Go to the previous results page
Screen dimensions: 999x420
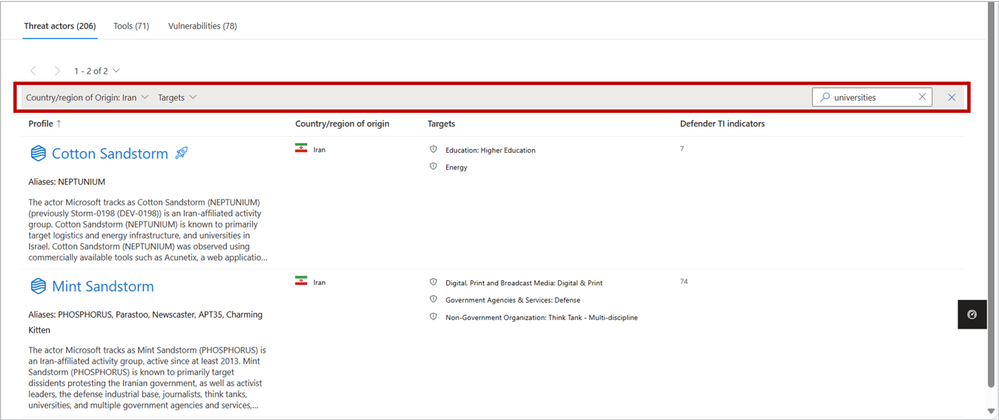point(34,71)
